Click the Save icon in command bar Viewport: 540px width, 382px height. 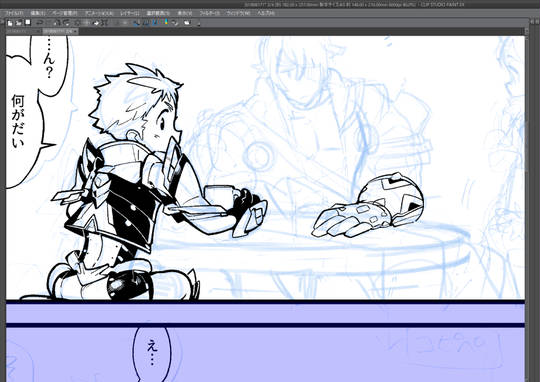(28, 22)
